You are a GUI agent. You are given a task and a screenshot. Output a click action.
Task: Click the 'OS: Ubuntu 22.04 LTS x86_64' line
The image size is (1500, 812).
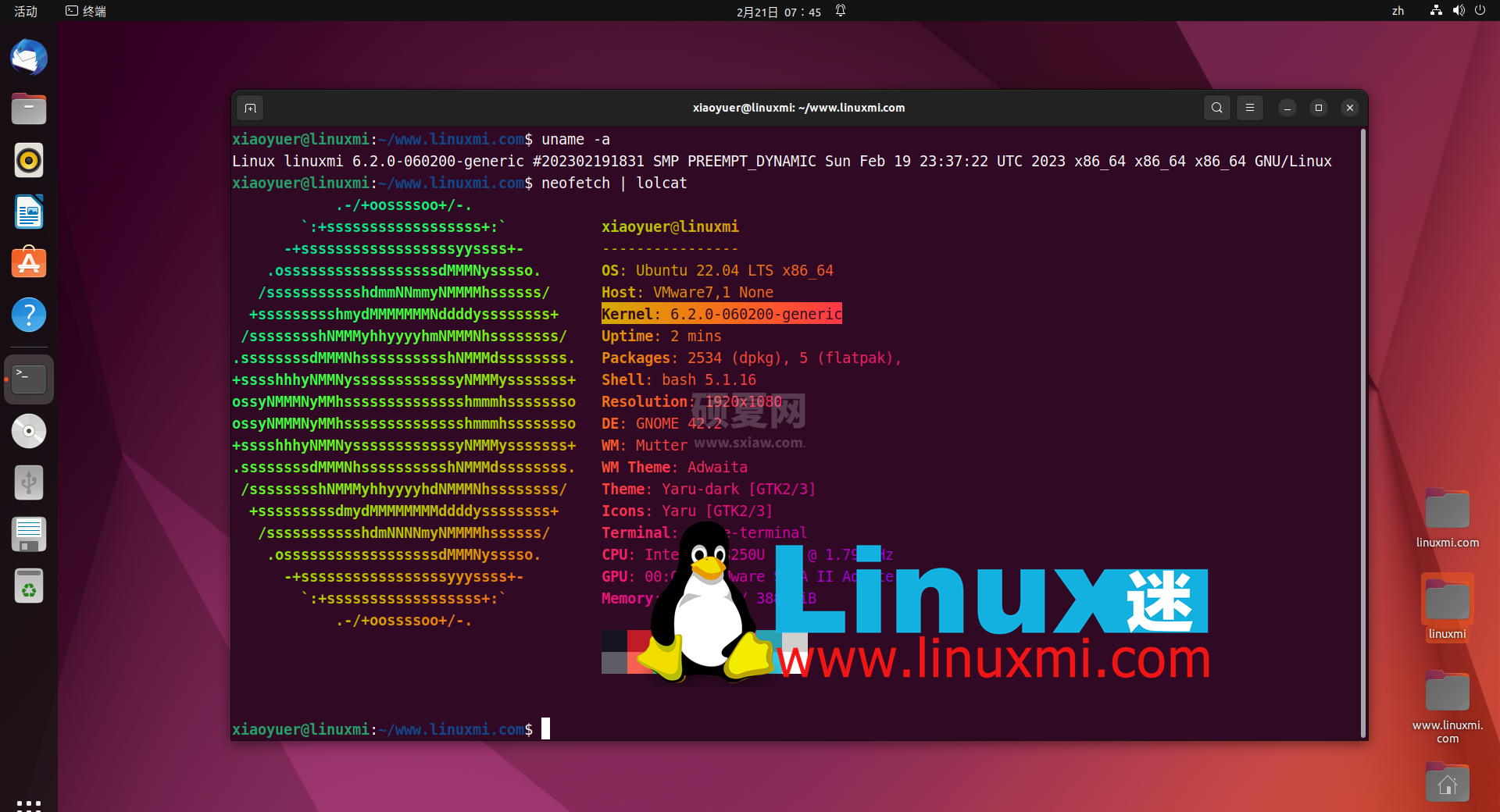(717, 270)
